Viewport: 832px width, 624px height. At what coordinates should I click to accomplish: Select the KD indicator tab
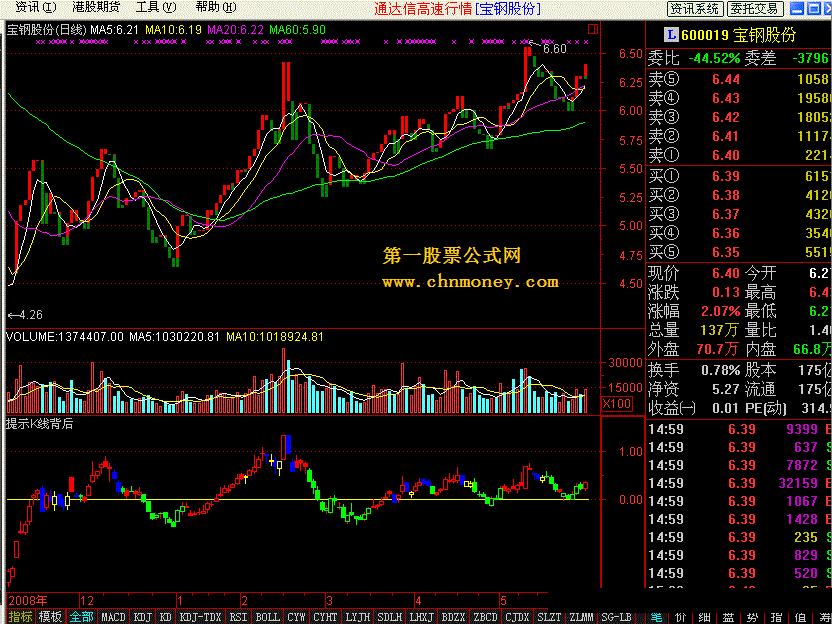(x=166, y=617)
